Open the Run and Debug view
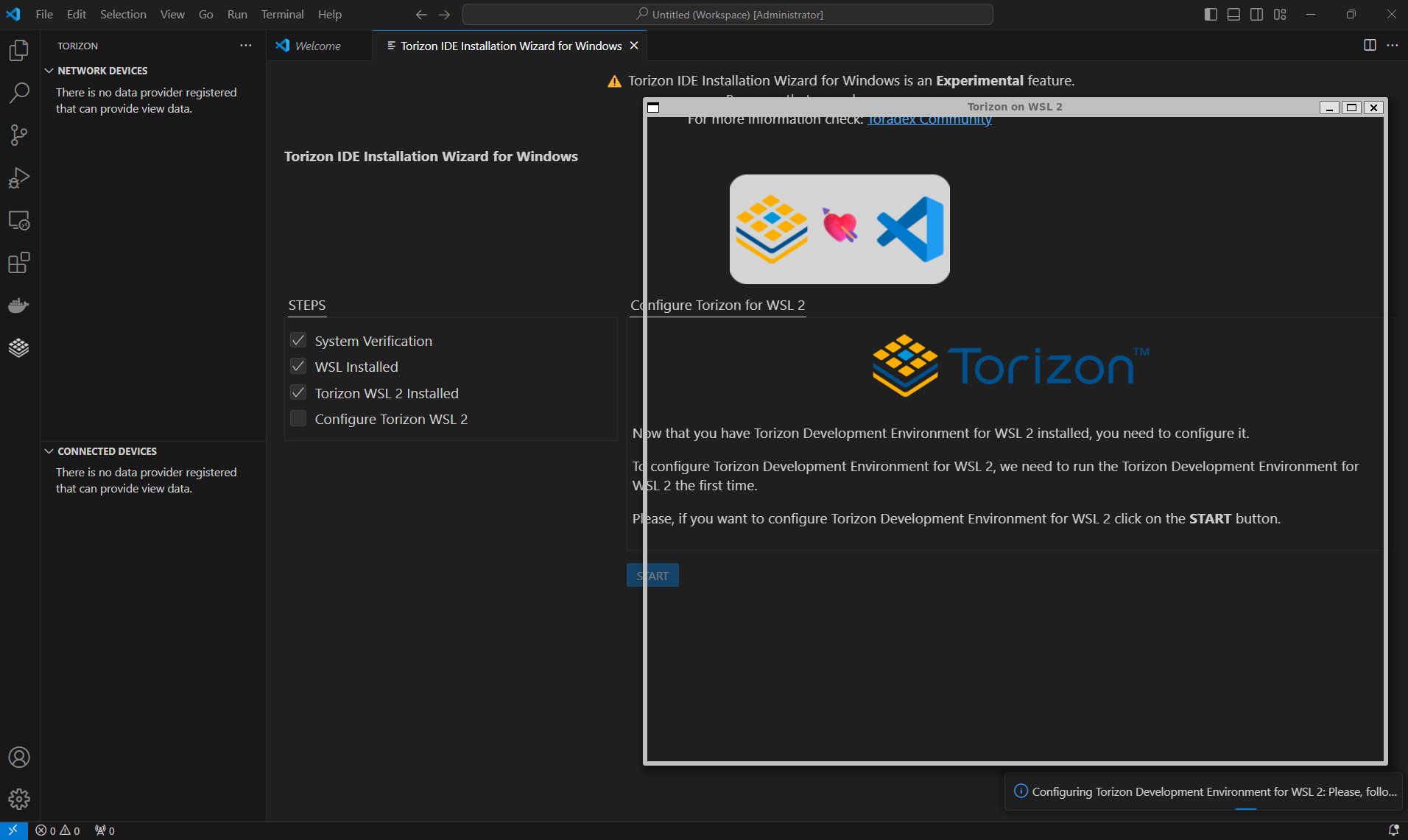The height and width of the screenshot is (840, 1408). click(x=19, y=177)
